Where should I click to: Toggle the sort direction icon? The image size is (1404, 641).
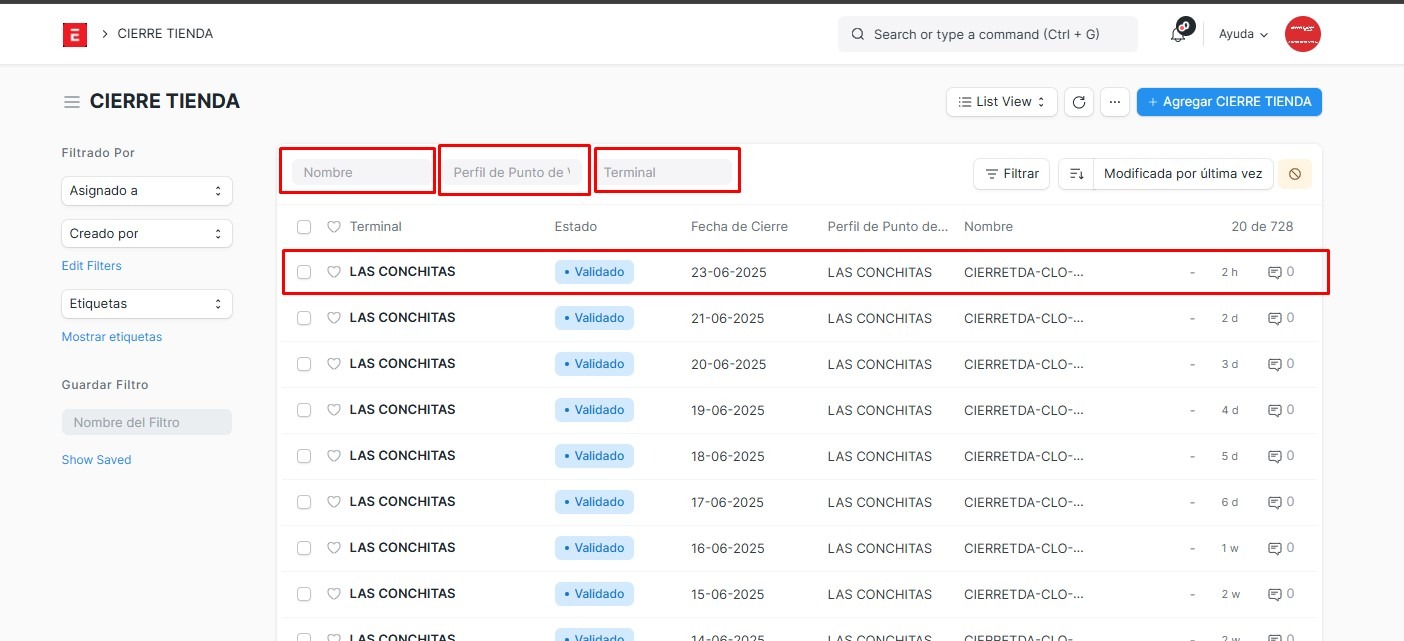pos(1076,174)
